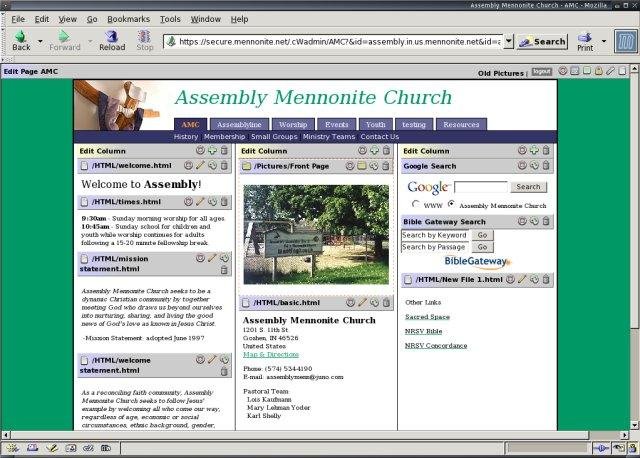Click the pencil edit icon for /HTML/welcome.html

pyautogui.click(x=200, y=166)
